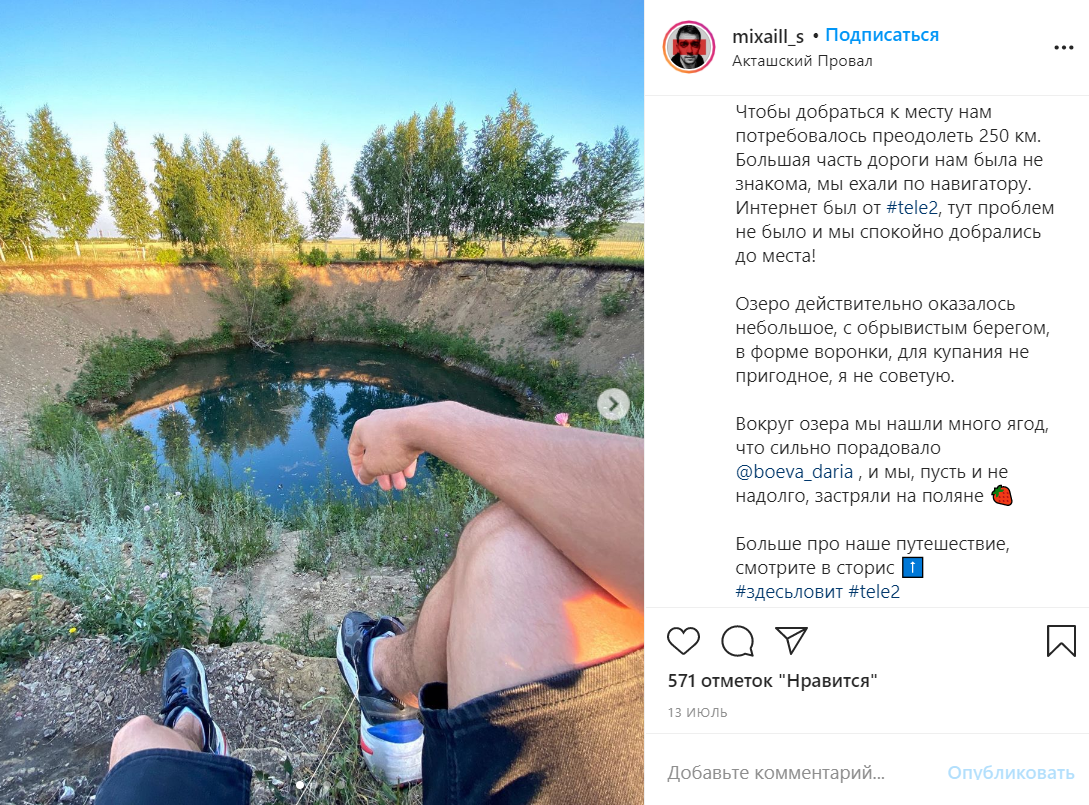Like the post with heart icon
This screenshot has height=805, width=1089.
tap(683, 640)
